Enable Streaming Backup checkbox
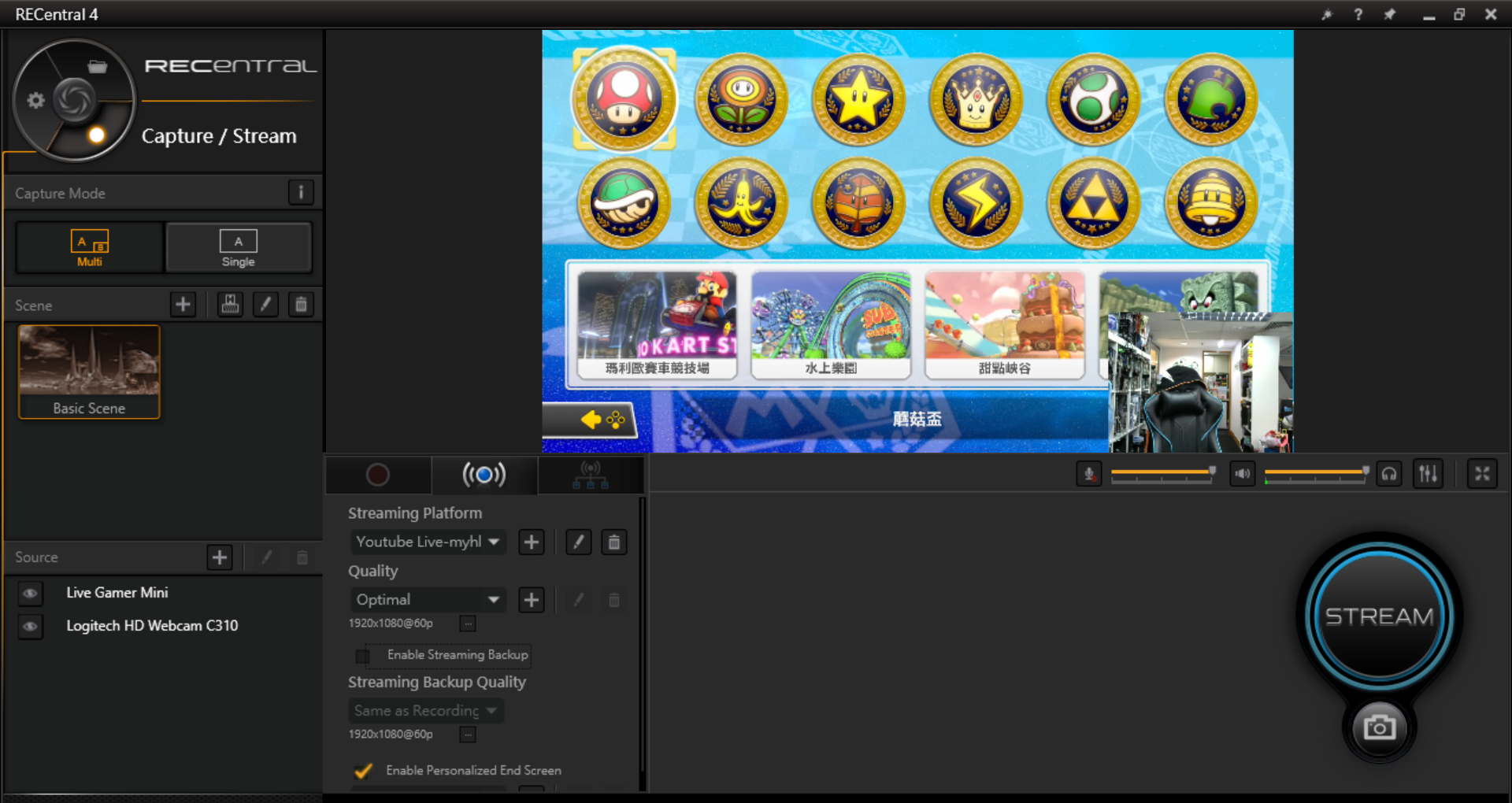Screen dimensions: 1512x803 coord(363,655)
